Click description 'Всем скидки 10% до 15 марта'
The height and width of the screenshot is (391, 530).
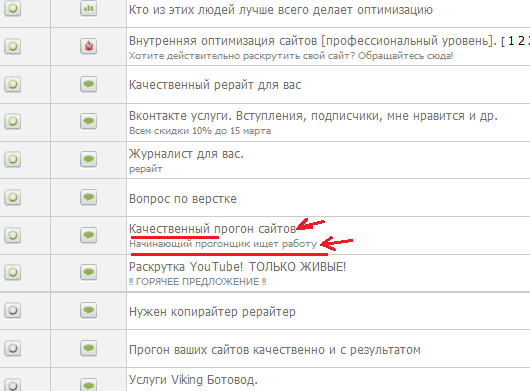[200, 131]
